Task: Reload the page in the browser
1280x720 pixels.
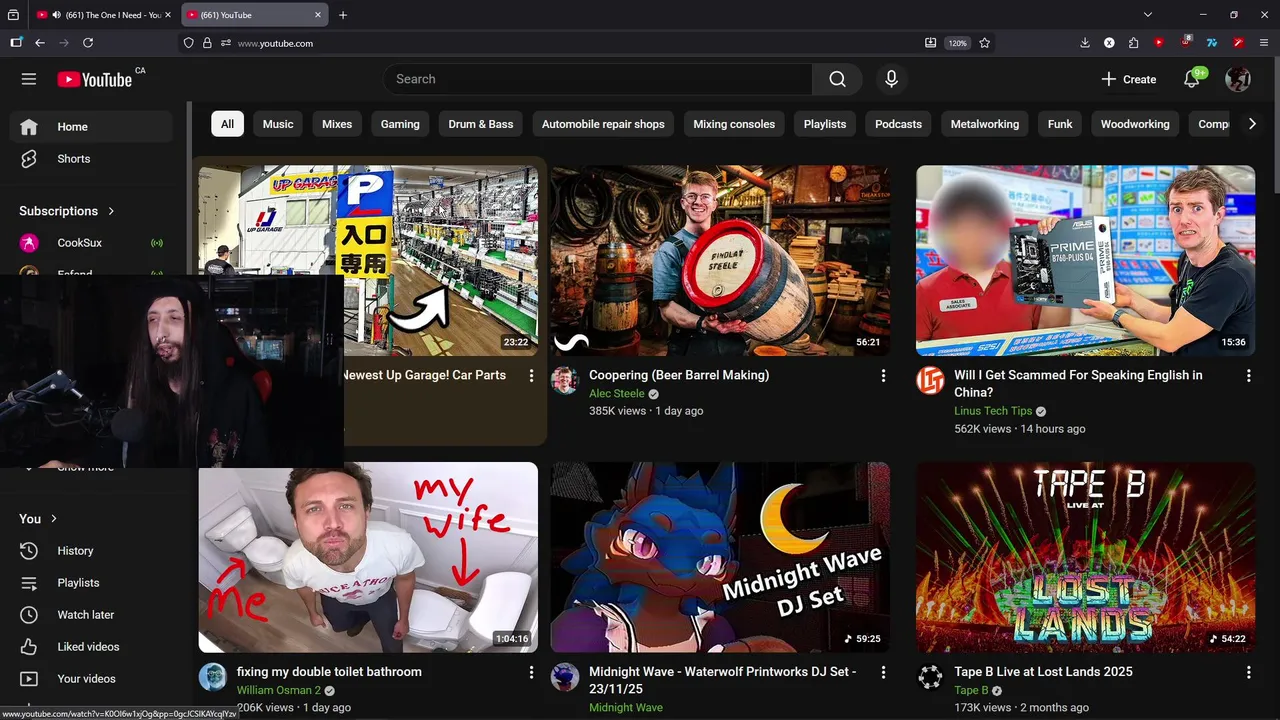Action: coord(88,43)
